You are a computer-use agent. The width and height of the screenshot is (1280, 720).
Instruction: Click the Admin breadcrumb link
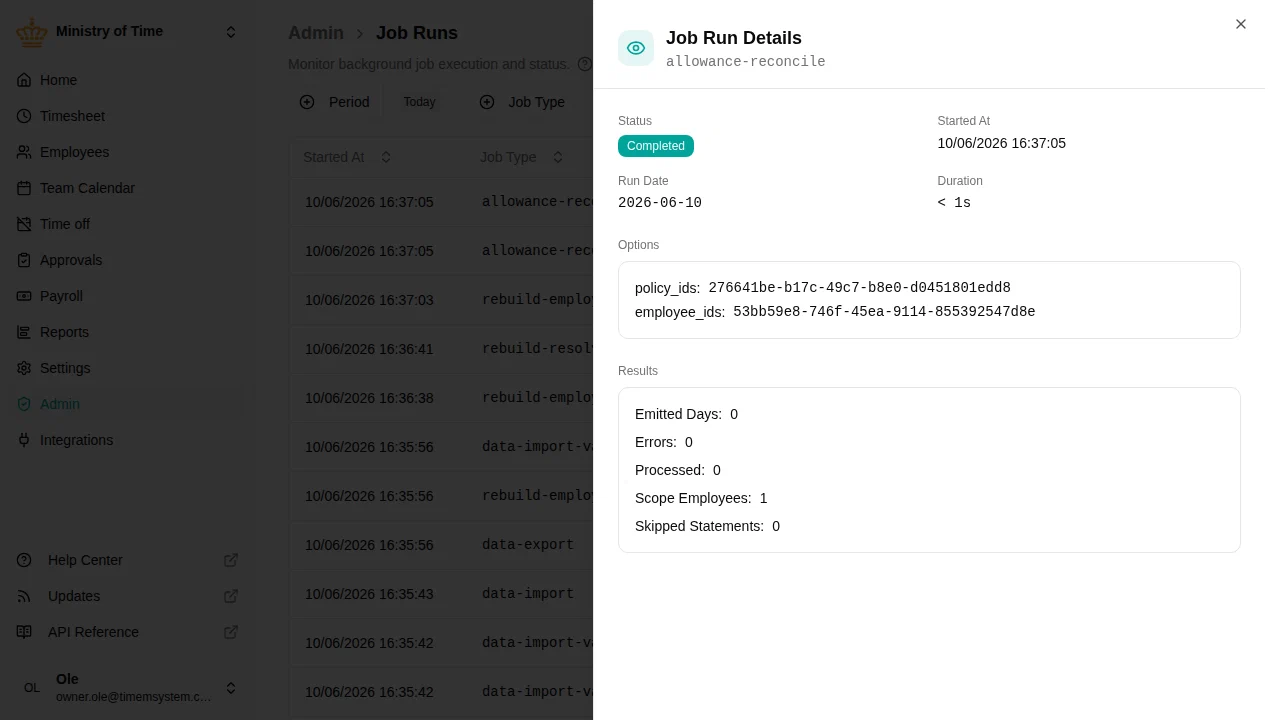click(316, 33)
